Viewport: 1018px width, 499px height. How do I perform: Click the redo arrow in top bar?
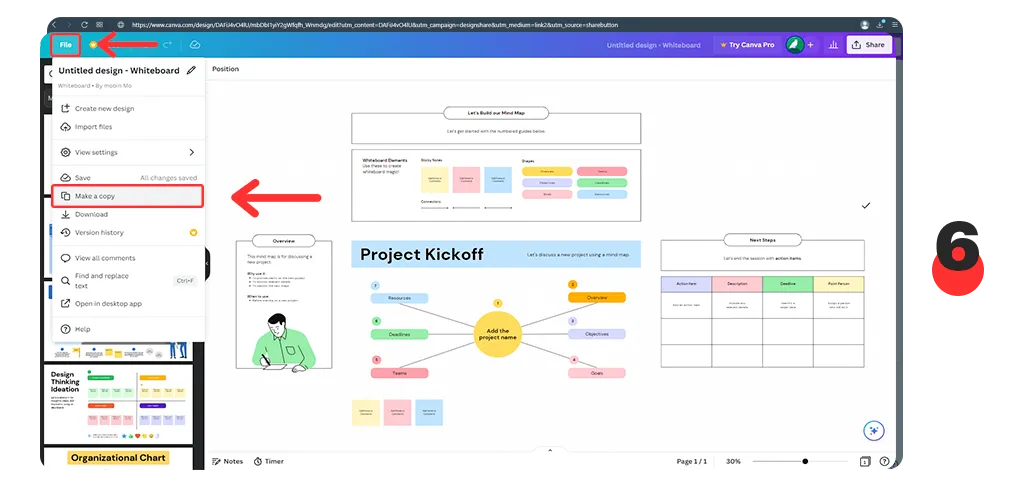(167, 45)
